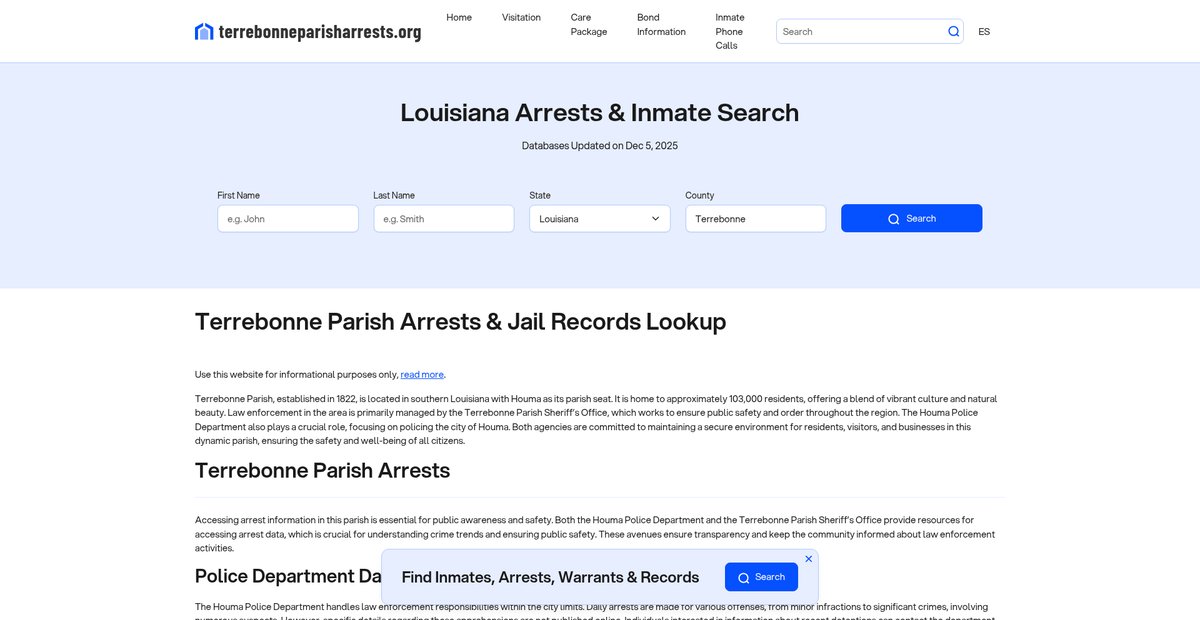
Task: Switch language to ES
Action: [984, 32]
